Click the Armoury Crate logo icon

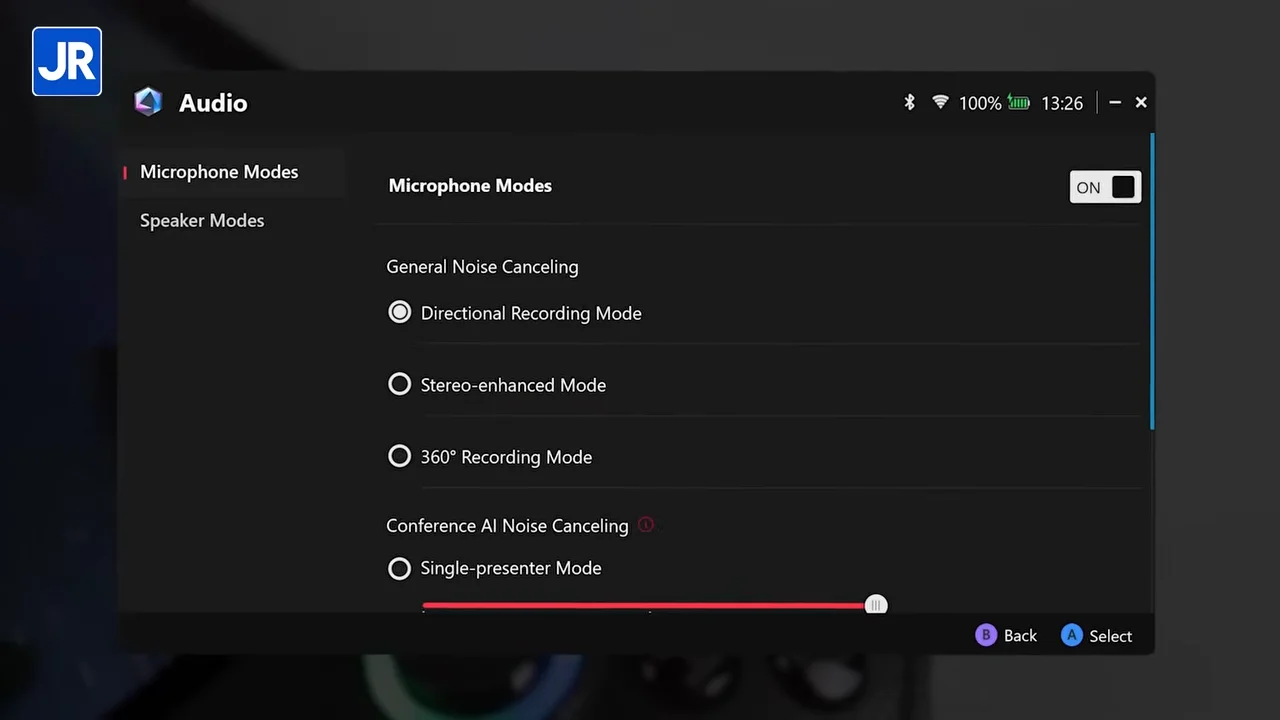click(x=148, y=102)
